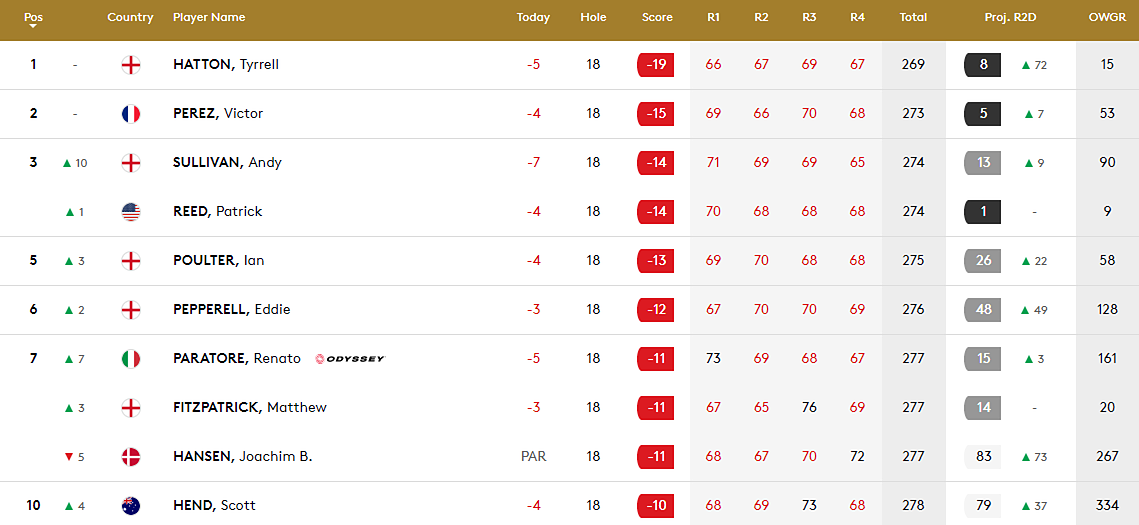Screen dimensions: 1139x525
Task: Click the Italy flag beside Renato Paratore
Action: pyautogui.click(x=130, y=359)
